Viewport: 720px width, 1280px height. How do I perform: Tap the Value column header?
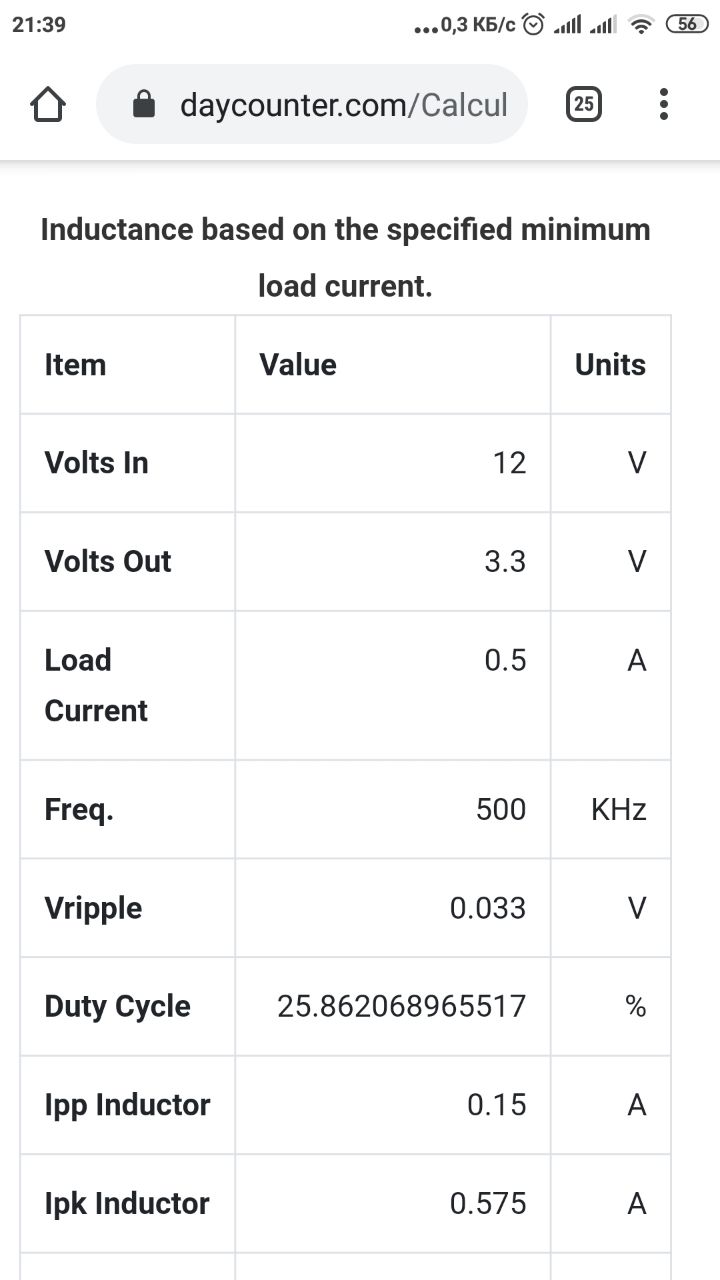pyautogui.click(x=298, y=365)
